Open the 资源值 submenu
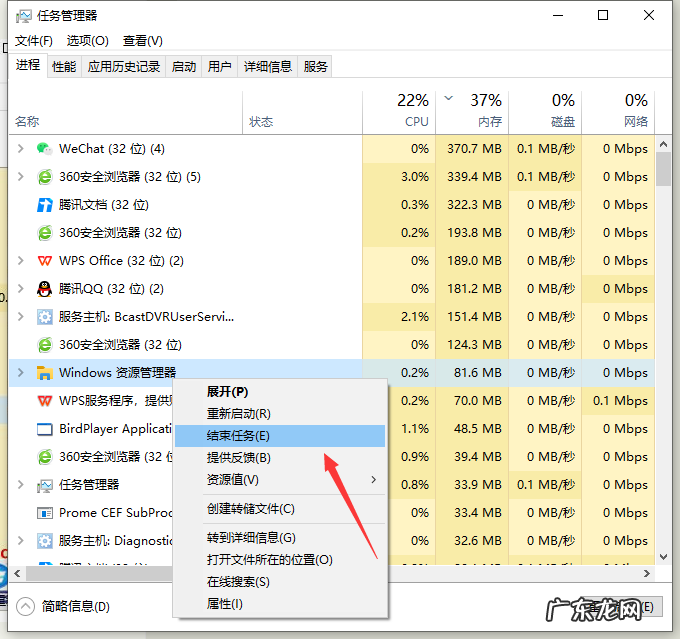The height and width of the screenshot is (639, 680). (280, 480)
